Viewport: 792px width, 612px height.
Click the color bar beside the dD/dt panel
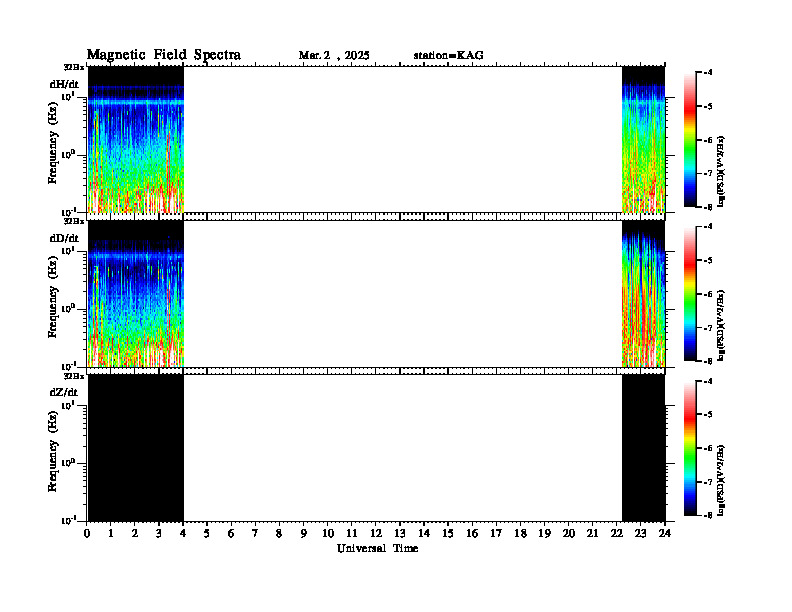pos(690,294)
